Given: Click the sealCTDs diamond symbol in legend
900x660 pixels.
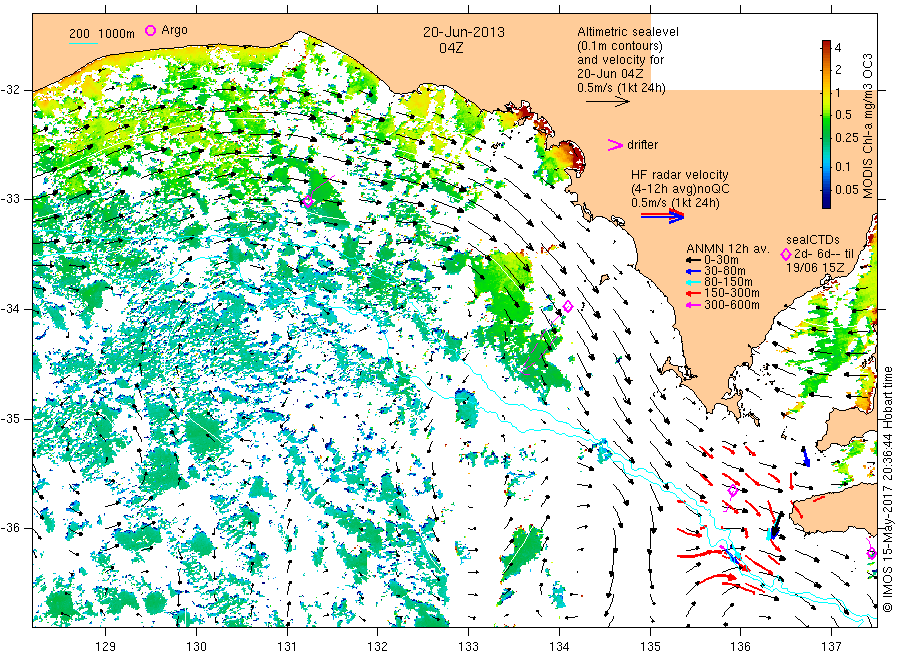Looking at the screenshot, I should [786, 254].
